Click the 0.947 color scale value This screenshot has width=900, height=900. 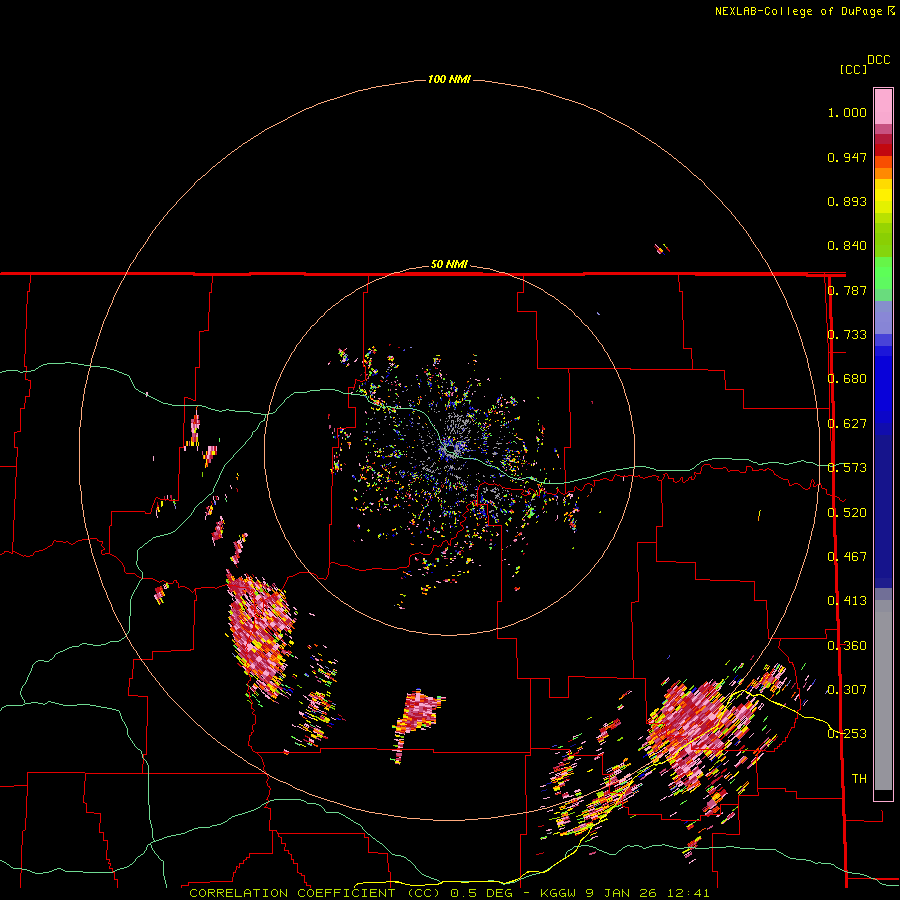(847, 157)
